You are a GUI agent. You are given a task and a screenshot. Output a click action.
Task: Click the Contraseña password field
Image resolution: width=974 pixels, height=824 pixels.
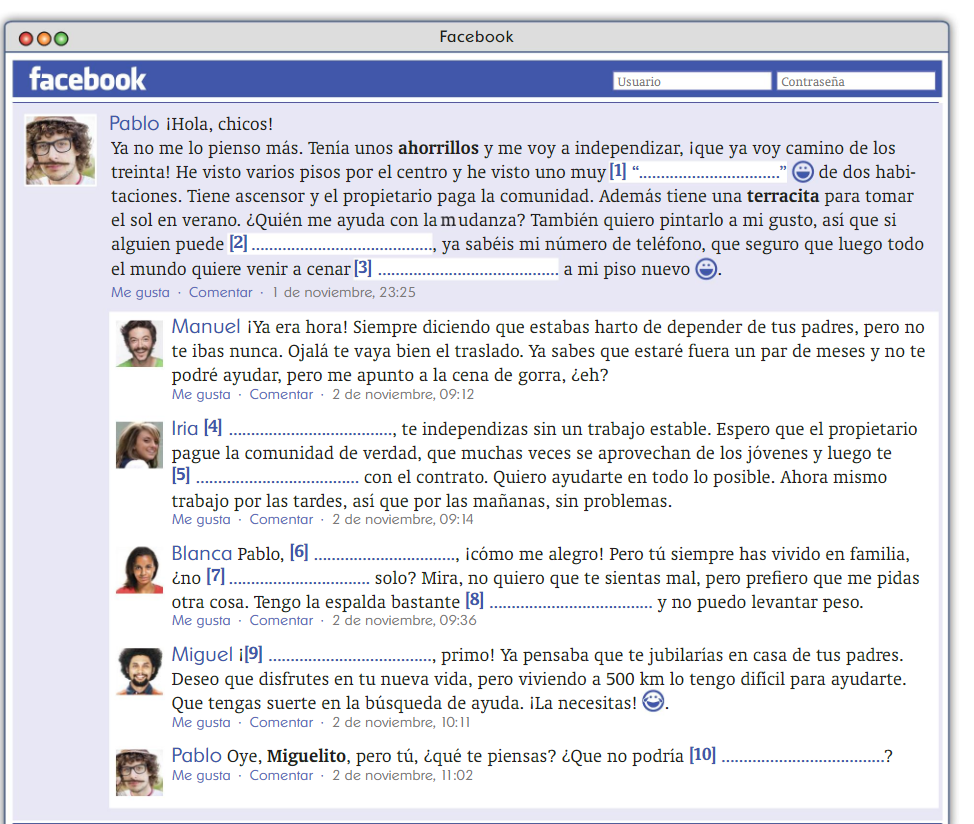click(x=855, y=81)
